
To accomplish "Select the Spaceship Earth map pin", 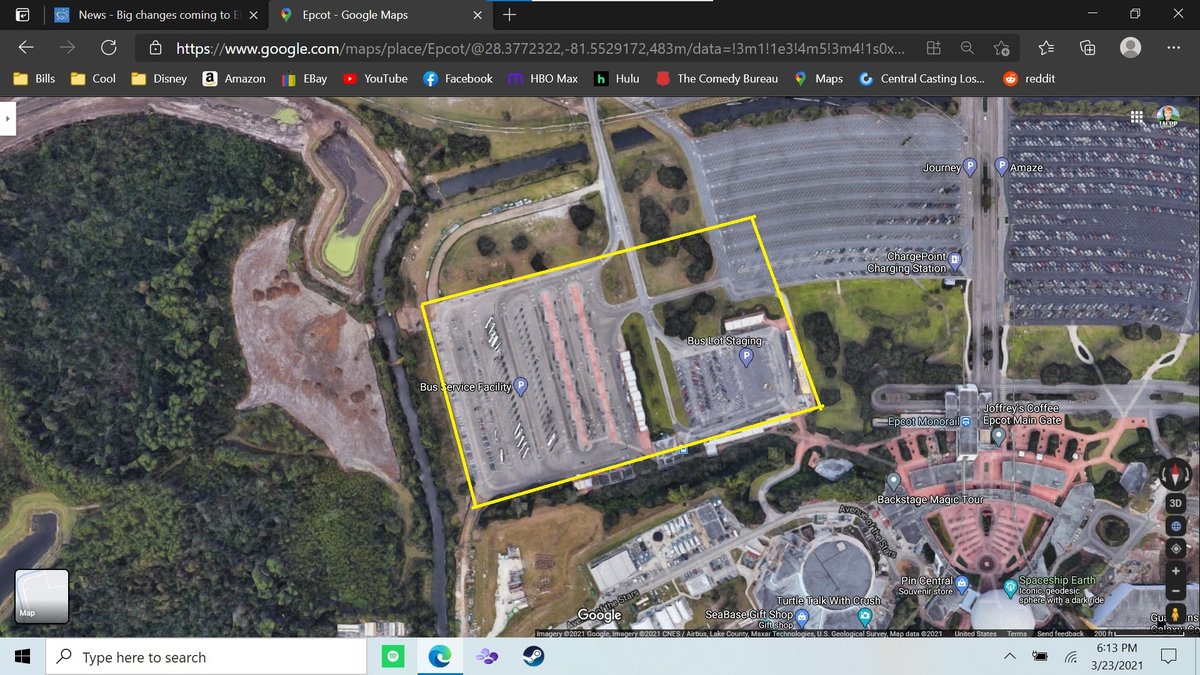I will (1010, 586).
